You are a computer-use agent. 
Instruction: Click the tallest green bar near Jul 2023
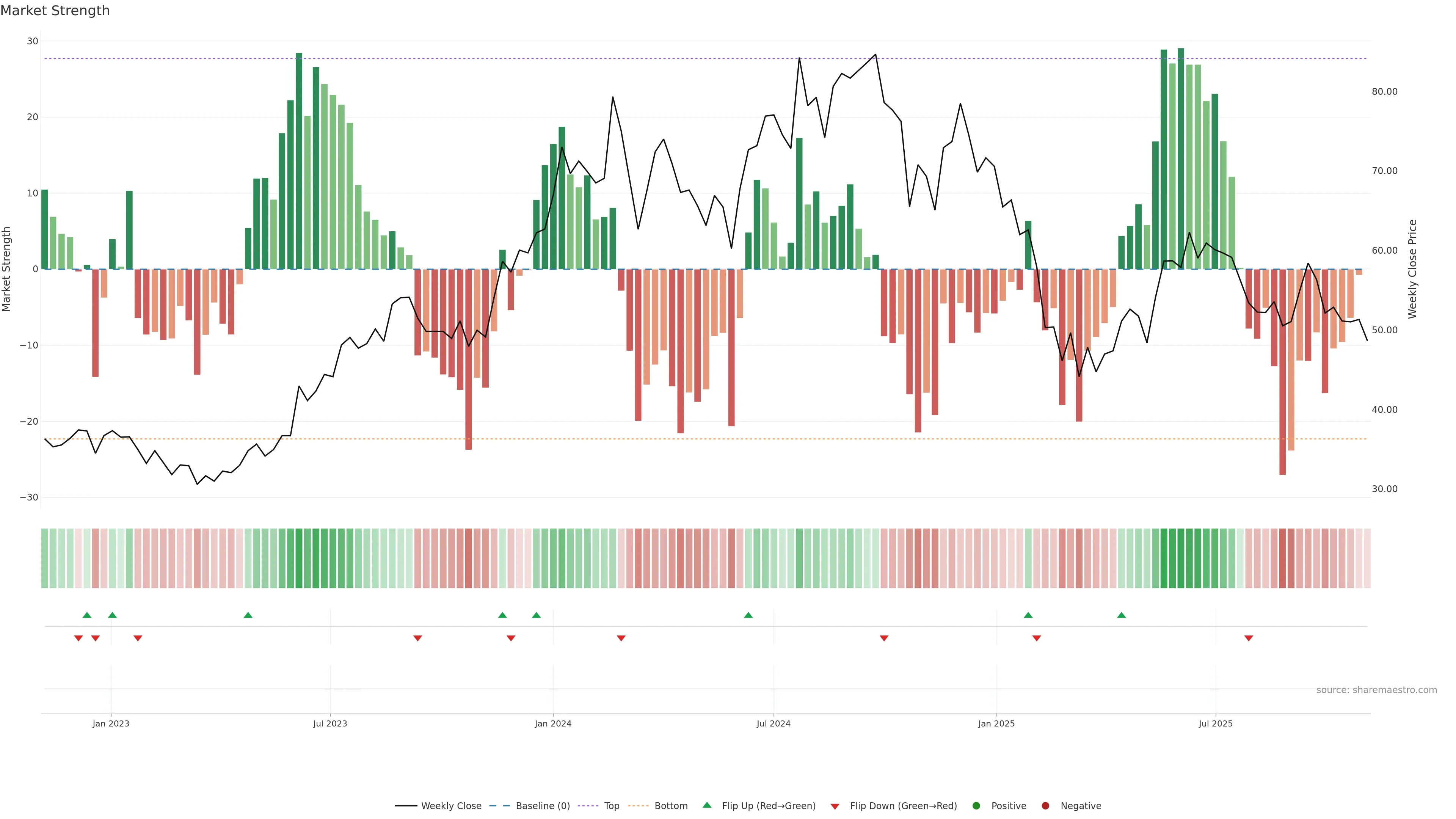point(299,161)
